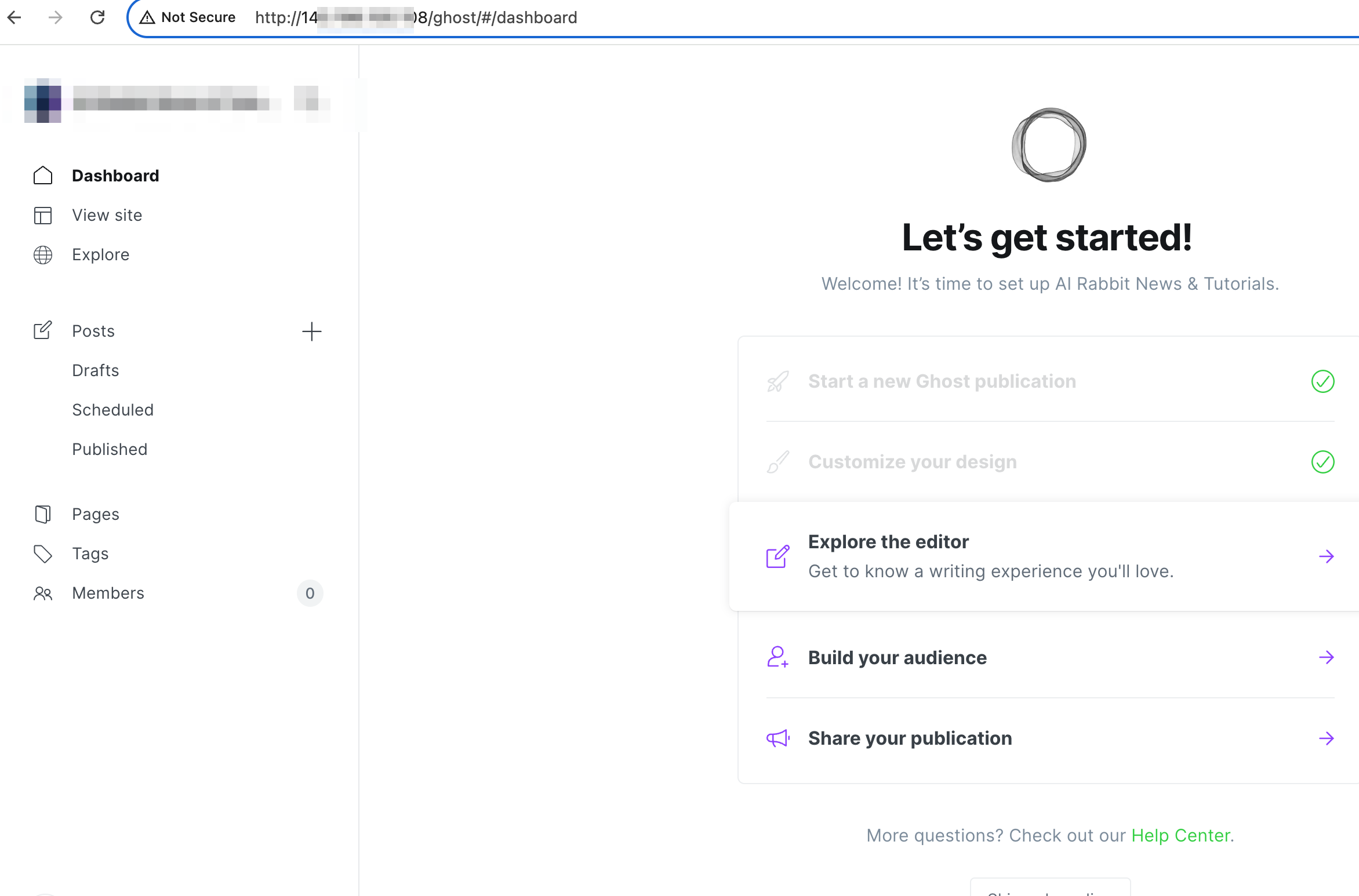Image resolution: width=1359 pixels, height=896 pixels.
Task: Create new post with plus icon
Action: 311,332
